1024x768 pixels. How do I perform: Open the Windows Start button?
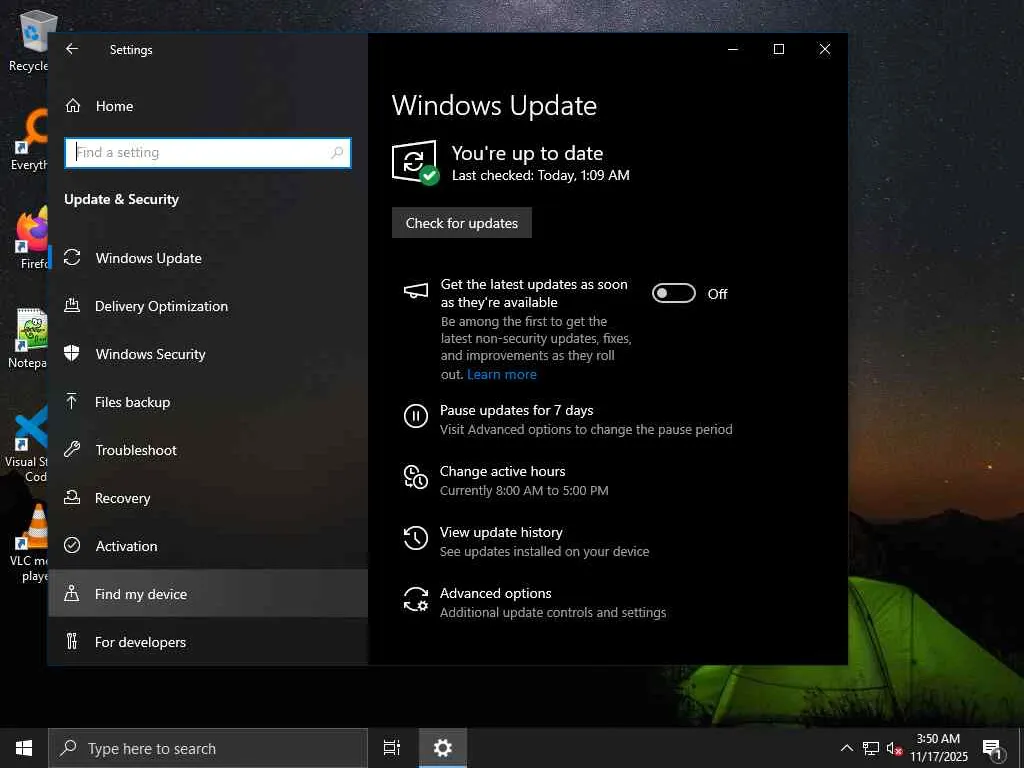coord(24,748)
